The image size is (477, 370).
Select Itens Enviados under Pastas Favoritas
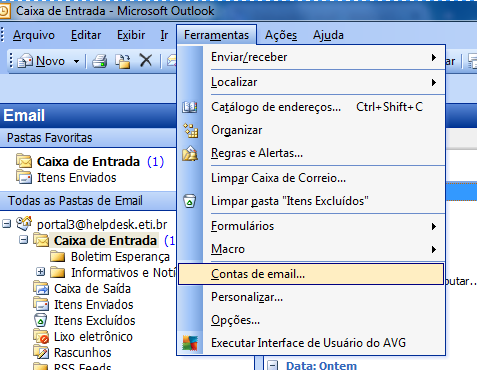pyautogui.click(x=77, y=178)
